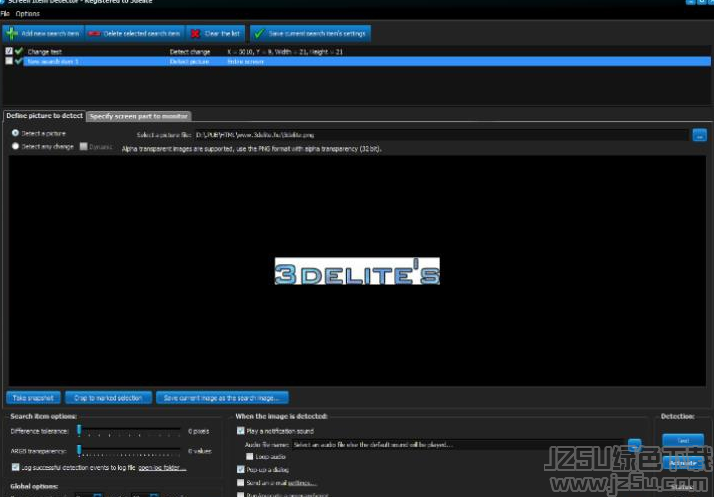Save current image as the search image

[222, 398]
